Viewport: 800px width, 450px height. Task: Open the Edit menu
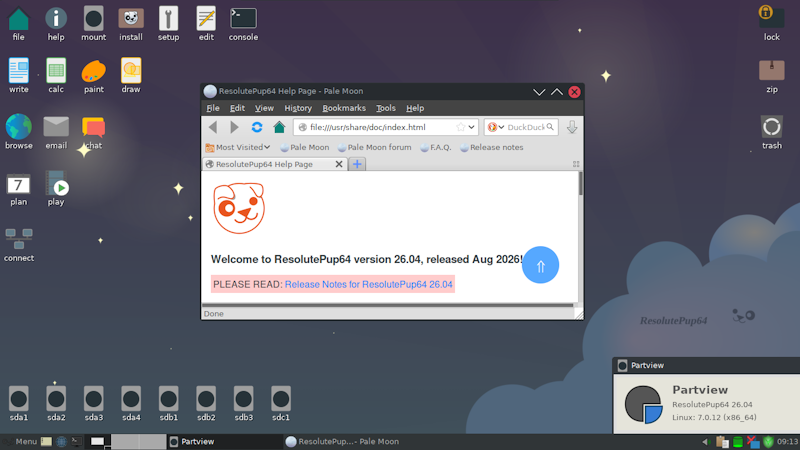tap(237, 108)
